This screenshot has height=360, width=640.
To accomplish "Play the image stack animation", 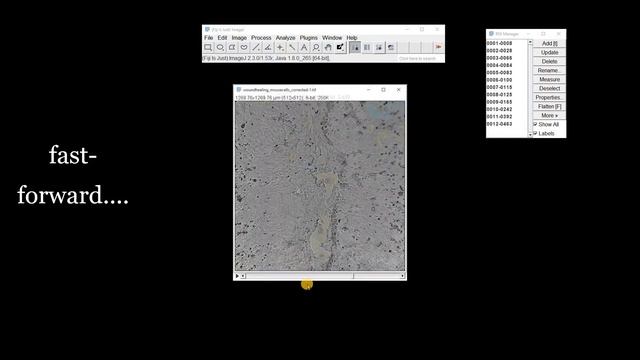I will [237, 276].
